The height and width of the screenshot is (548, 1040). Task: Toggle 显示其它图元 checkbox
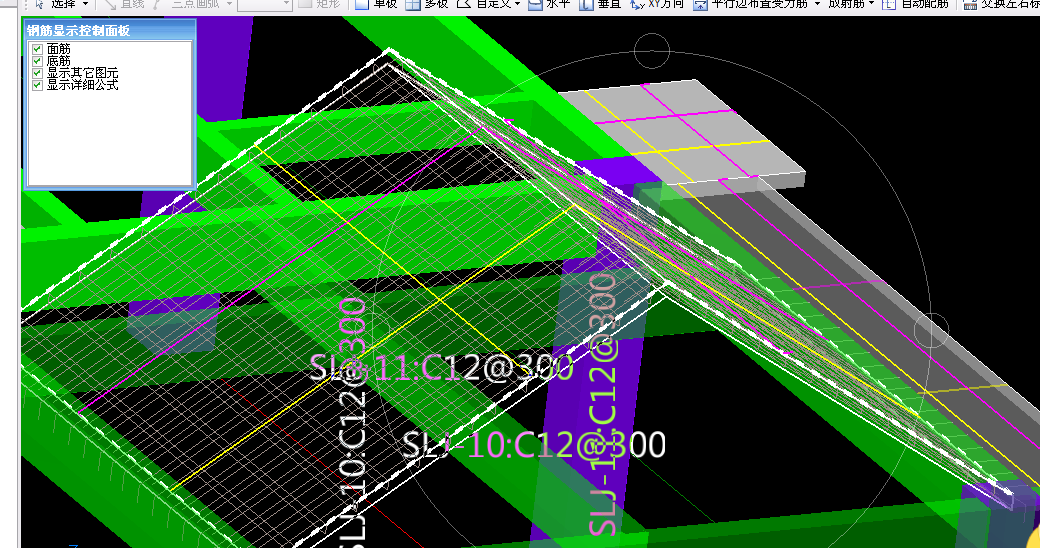coord(37,73)
